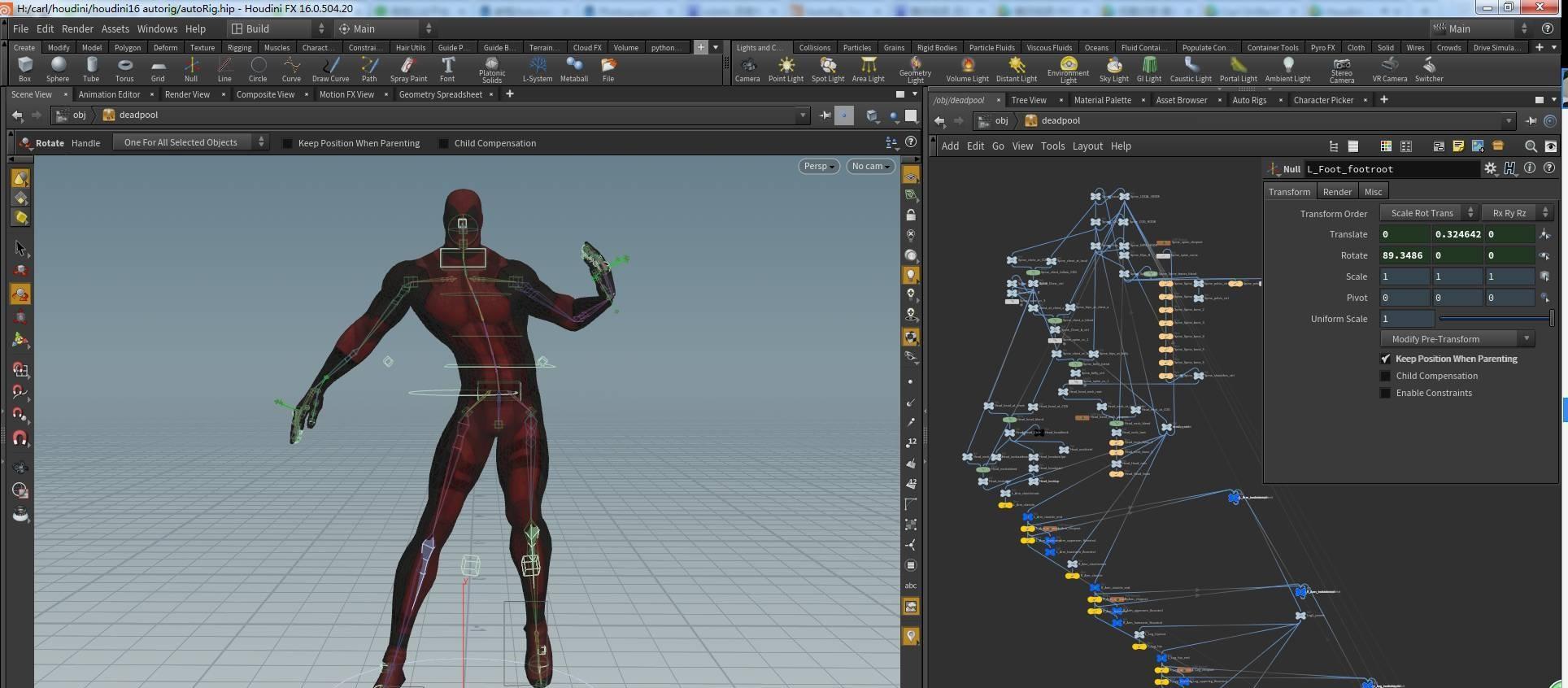The width and height of the screenshot is (1568, 688).
Task: Open the File menu
Action: tap(20, 28)
